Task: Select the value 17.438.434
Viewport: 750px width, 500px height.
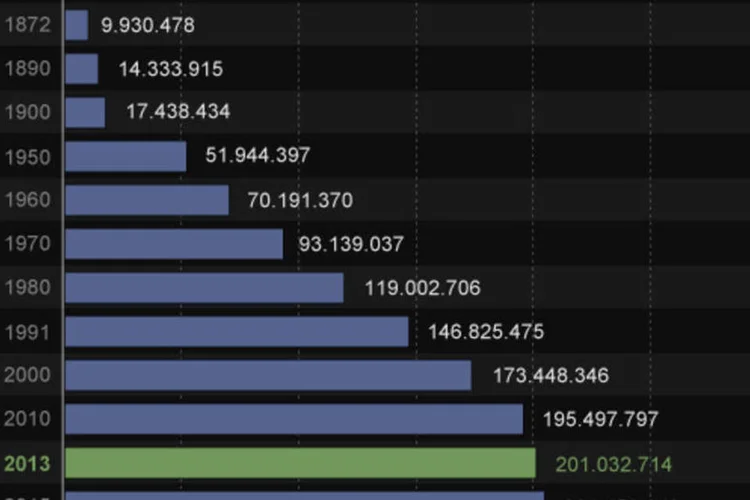Action: pyautogui.click(x=178, y=112)
